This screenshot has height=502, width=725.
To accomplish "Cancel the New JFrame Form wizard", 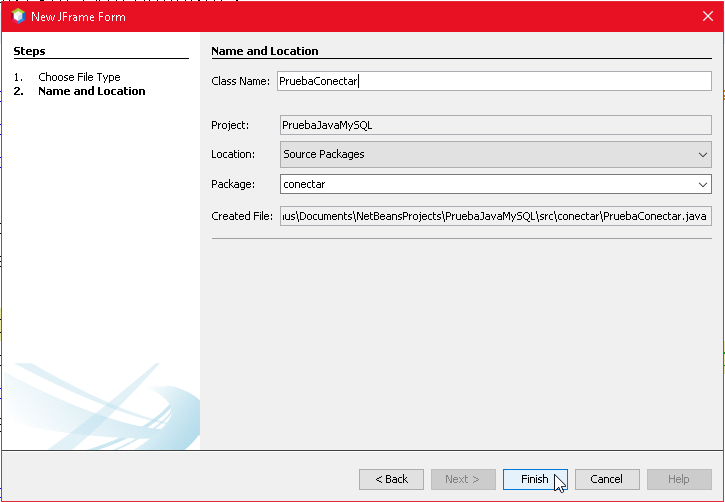I will coord(607,479).
